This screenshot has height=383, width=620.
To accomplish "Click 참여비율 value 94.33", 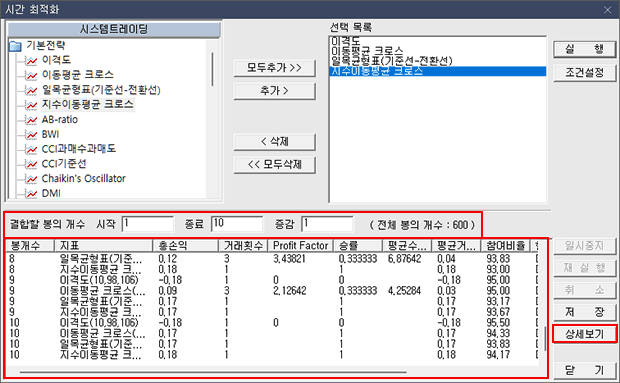I will (x=498, y=333).
